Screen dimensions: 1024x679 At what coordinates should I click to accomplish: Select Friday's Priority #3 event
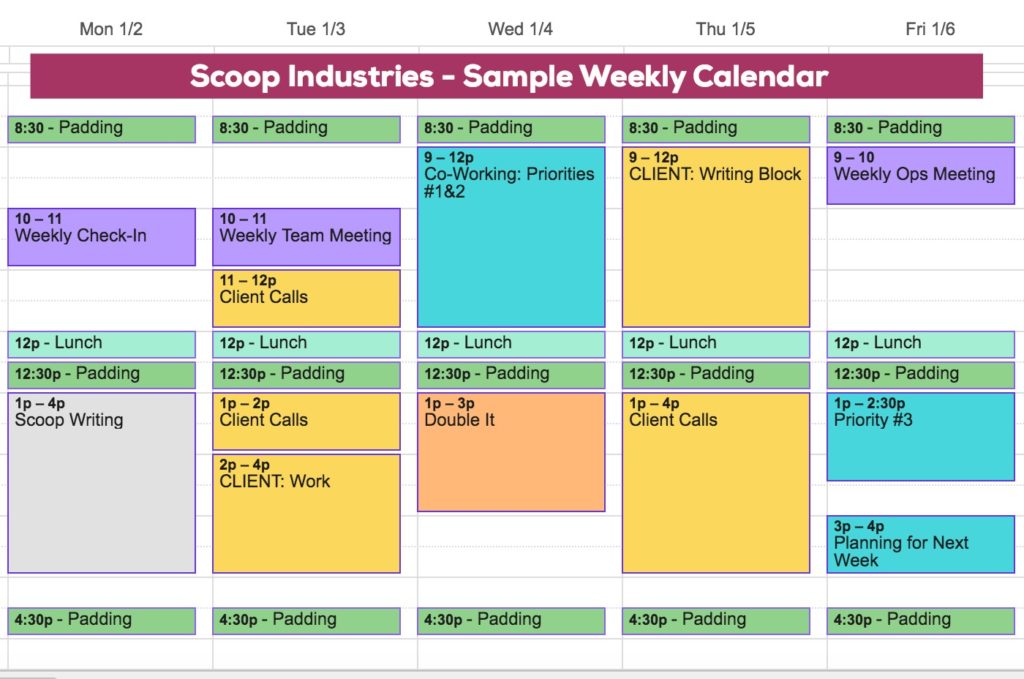click(921, 437)
